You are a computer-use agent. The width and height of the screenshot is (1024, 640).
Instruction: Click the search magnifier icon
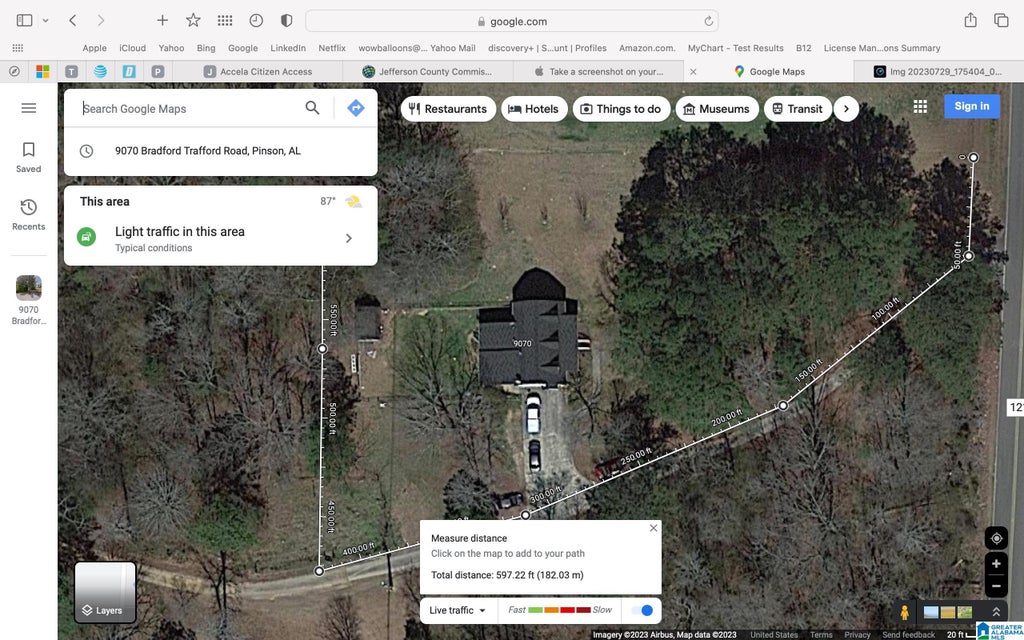(312, 108)
